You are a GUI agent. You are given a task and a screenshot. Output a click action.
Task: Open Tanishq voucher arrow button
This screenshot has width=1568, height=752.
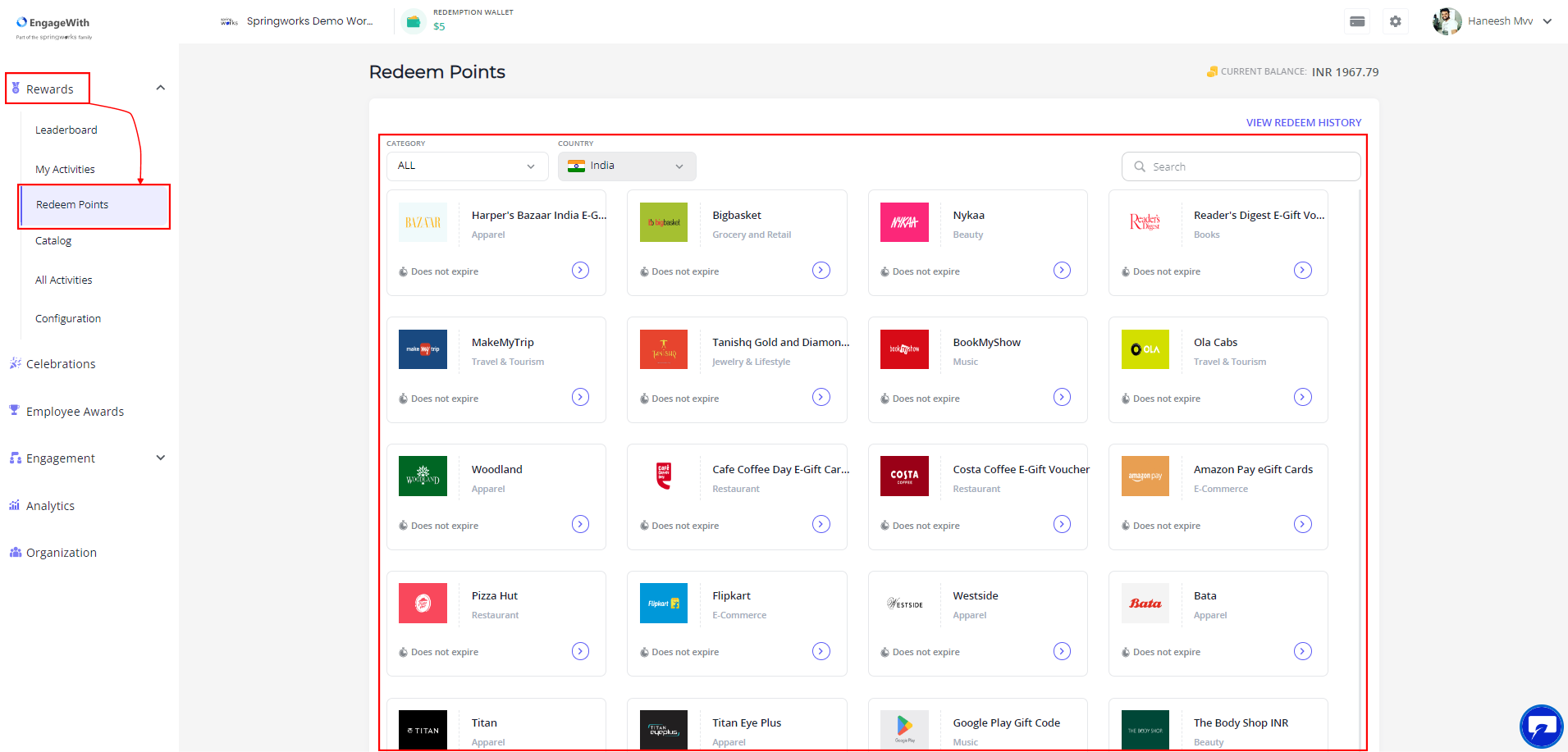click(x=821, y=397)
